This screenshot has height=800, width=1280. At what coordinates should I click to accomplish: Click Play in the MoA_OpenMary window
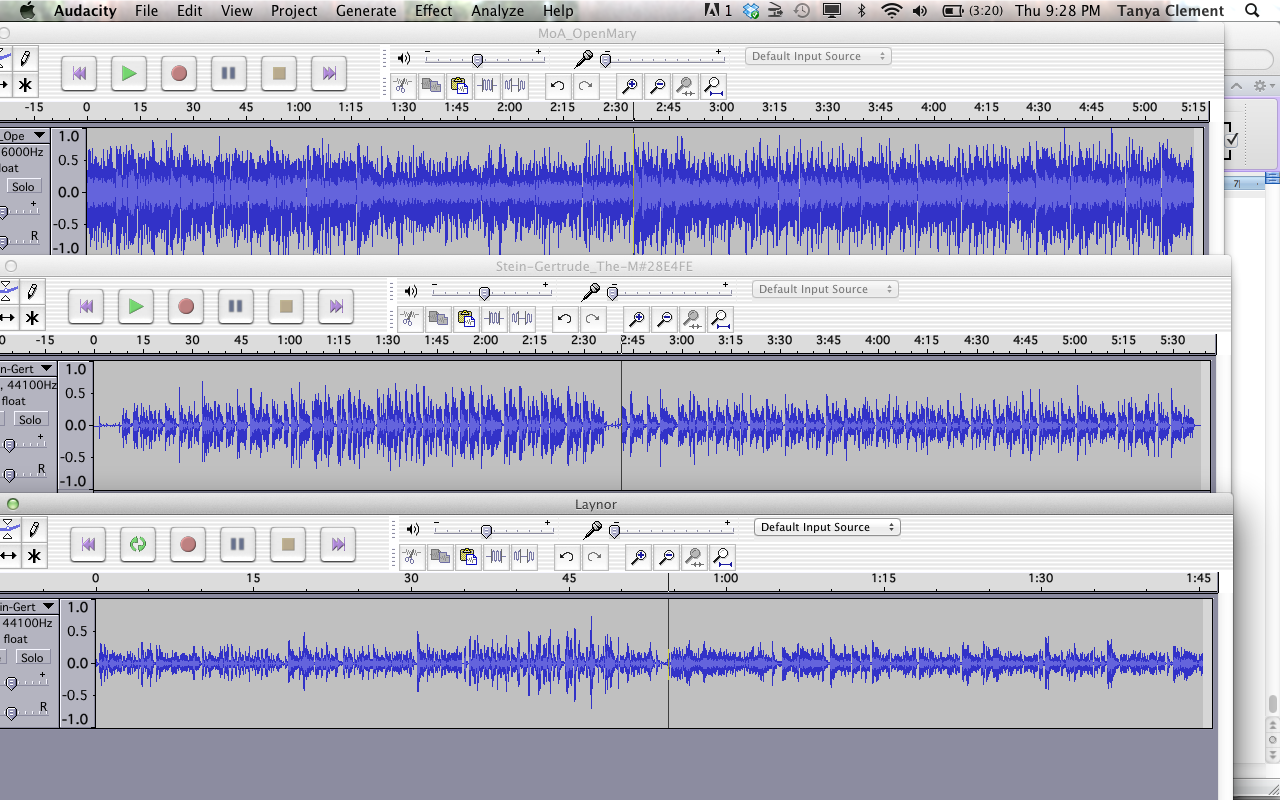129,73
